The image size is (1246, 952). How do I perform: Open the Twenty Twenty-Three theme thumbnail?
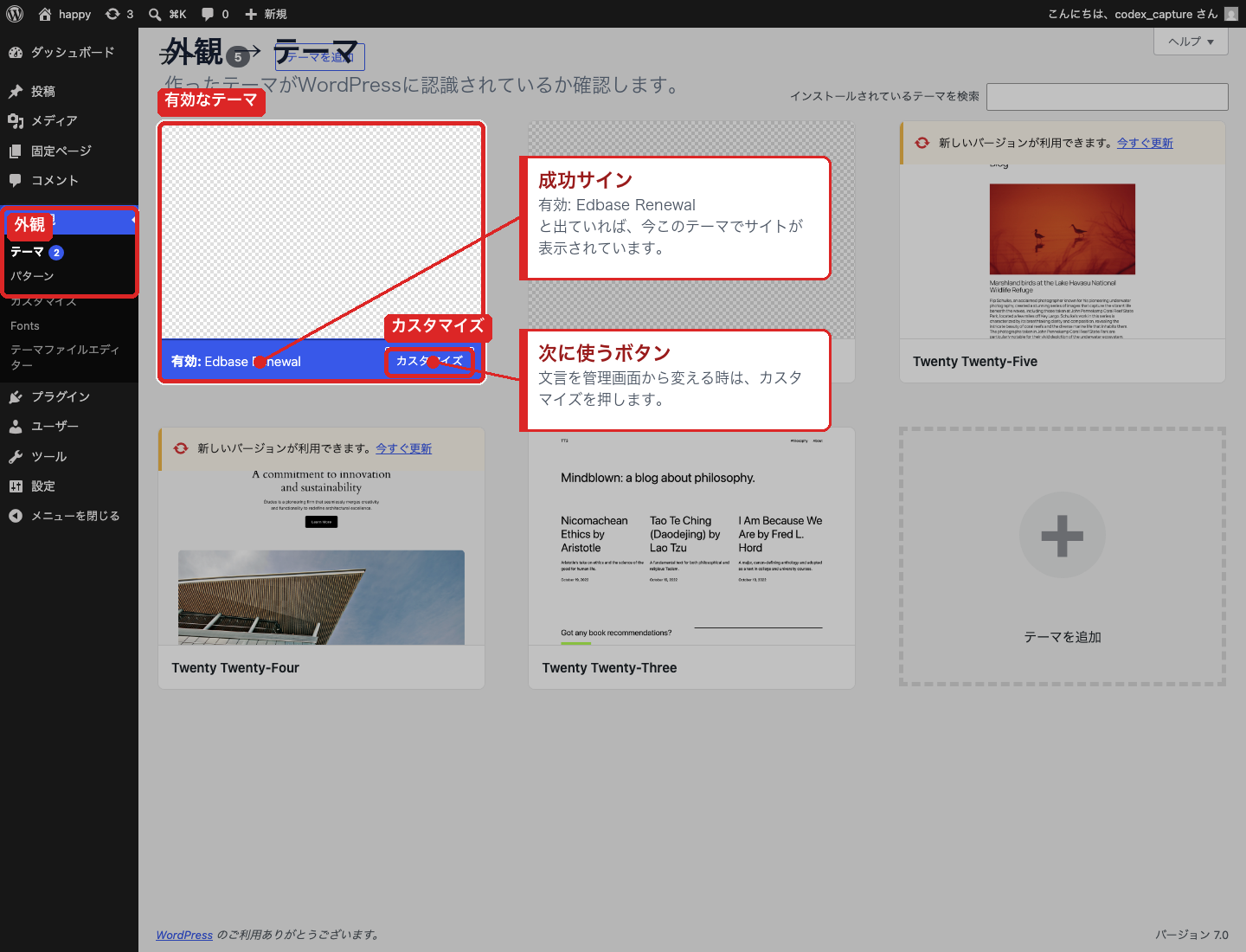point(691,537)
